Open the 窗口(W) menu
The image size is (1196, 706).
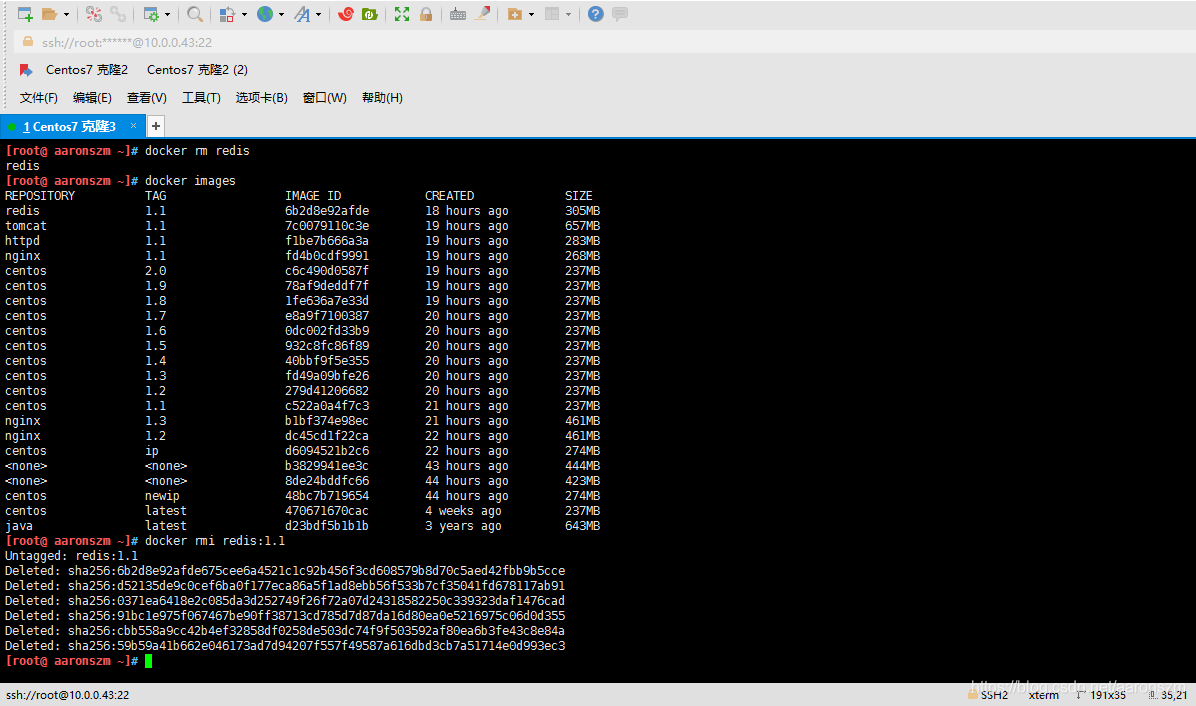[325, 98]
